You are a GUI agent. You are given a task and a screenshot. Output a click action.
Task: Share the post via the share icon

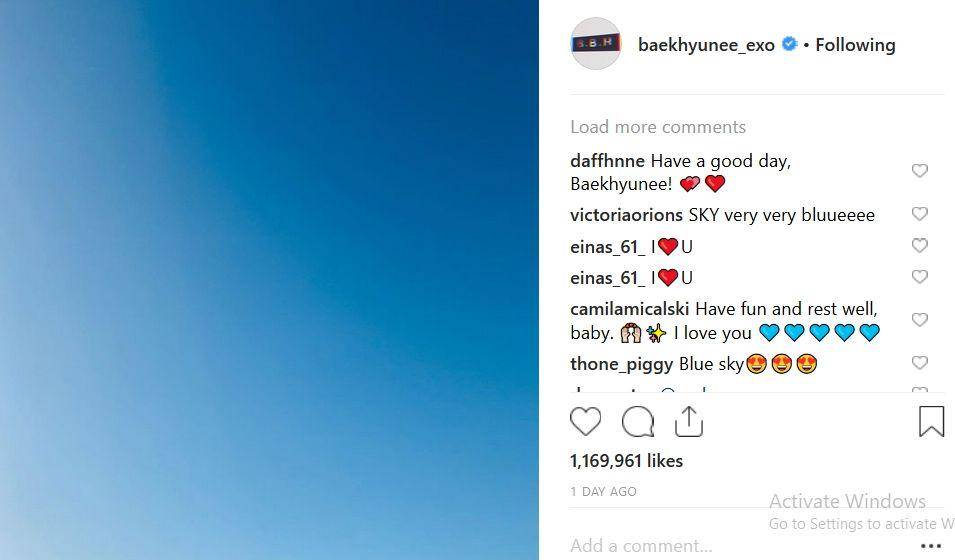[689, 422]
